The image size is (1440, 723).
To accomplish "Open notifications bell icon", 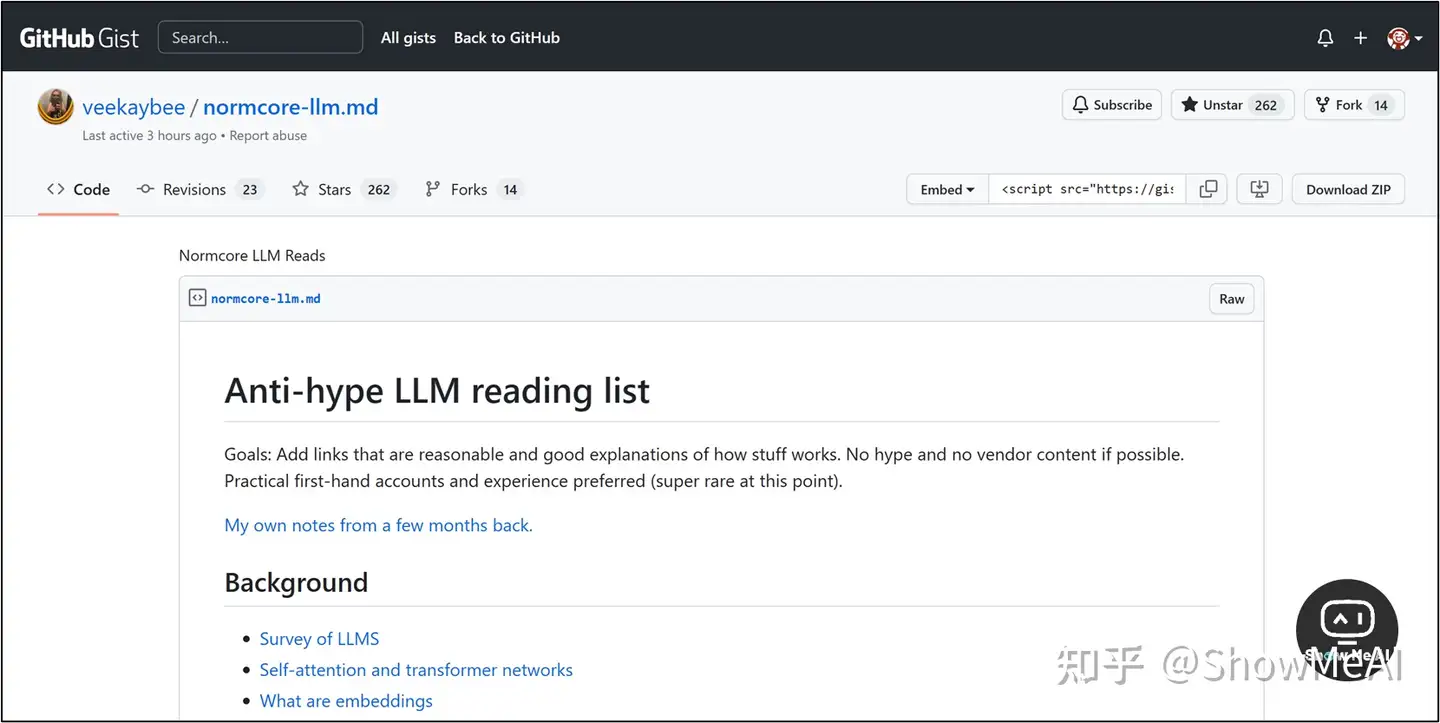I will tap(1325, 38).
